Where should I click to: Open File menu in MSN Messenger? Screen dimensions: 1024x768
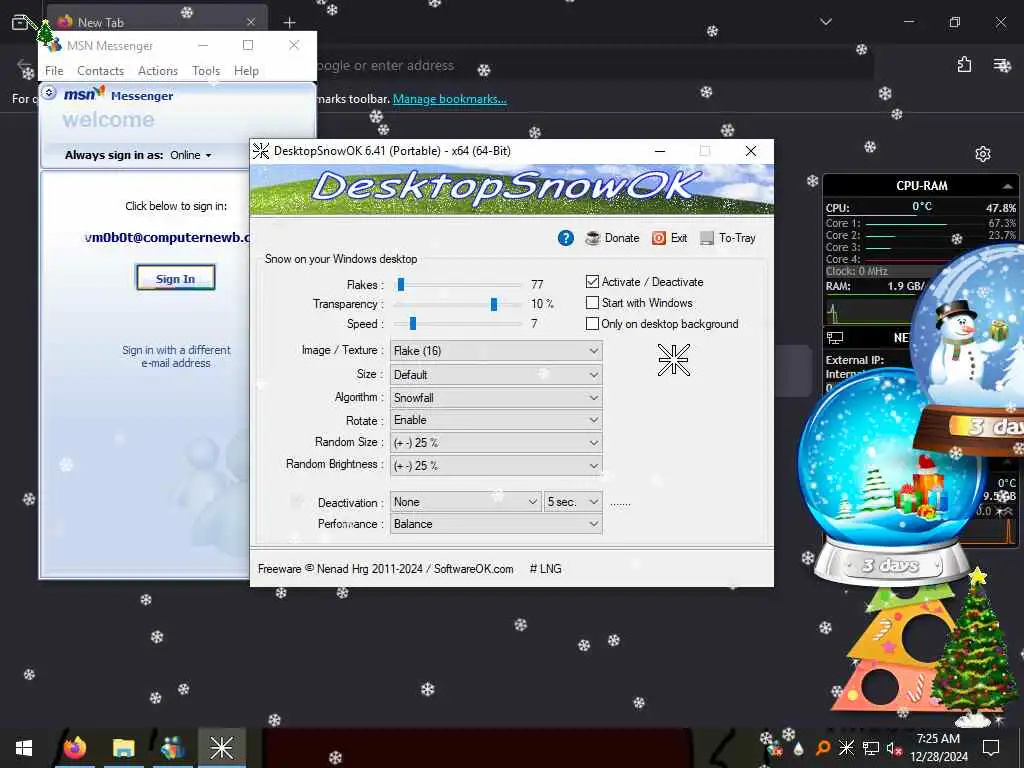pos(54,71)
